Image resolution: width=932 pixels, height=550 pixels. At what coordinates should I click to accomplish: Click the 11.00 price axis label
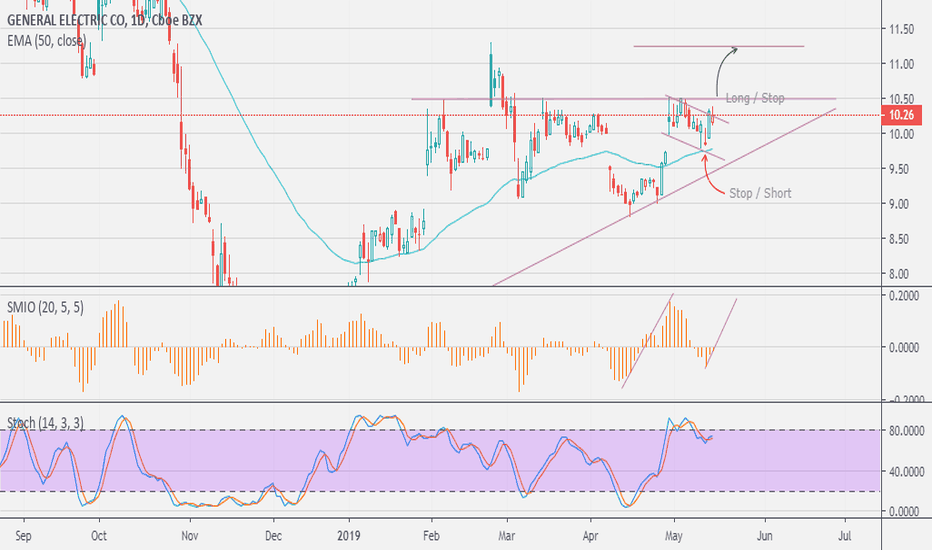pyautogui.click(x=902, y=64)
